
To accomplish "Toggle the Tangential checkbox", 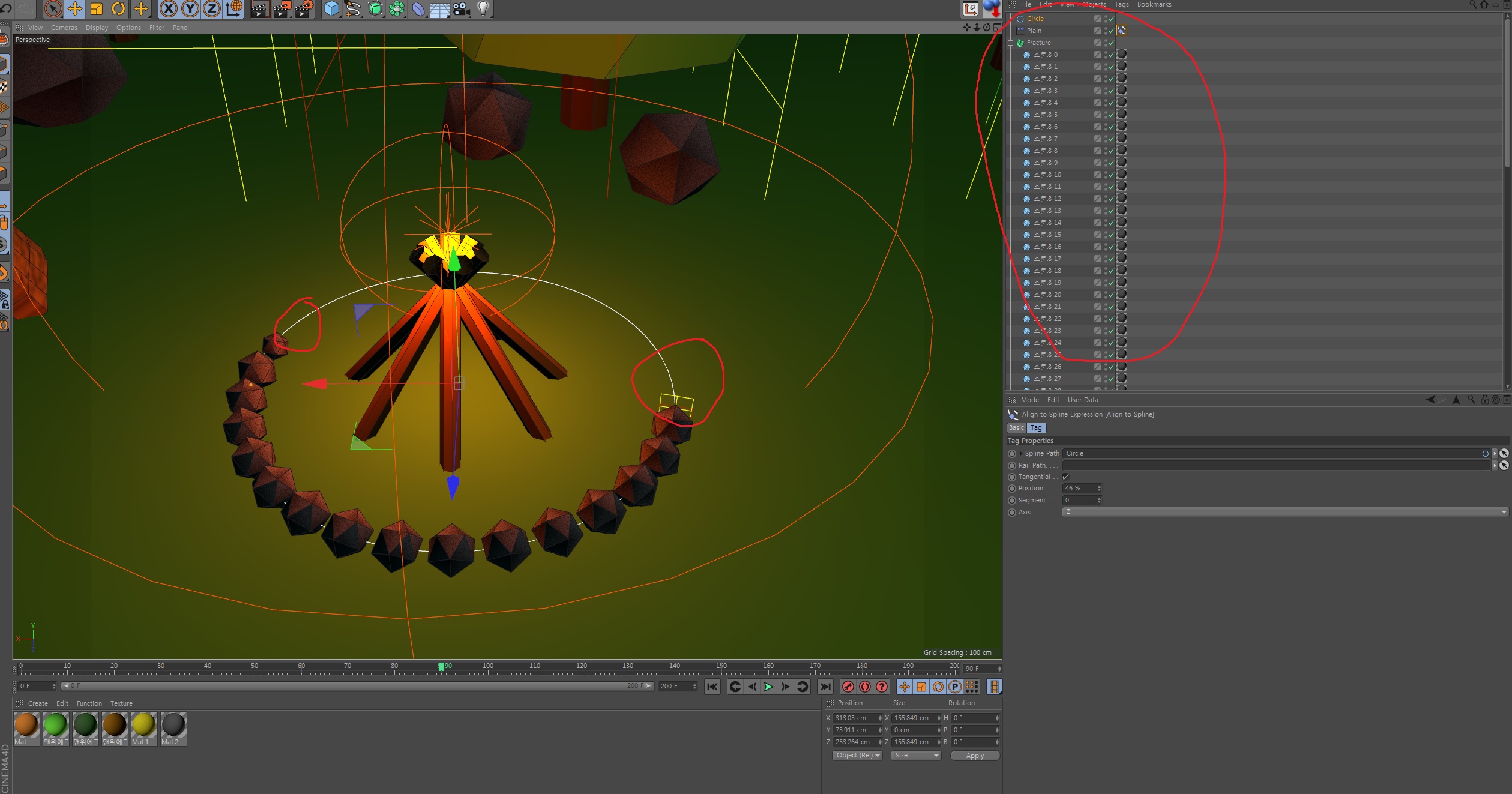I will pyautogui.click(x=1065, y=477).
